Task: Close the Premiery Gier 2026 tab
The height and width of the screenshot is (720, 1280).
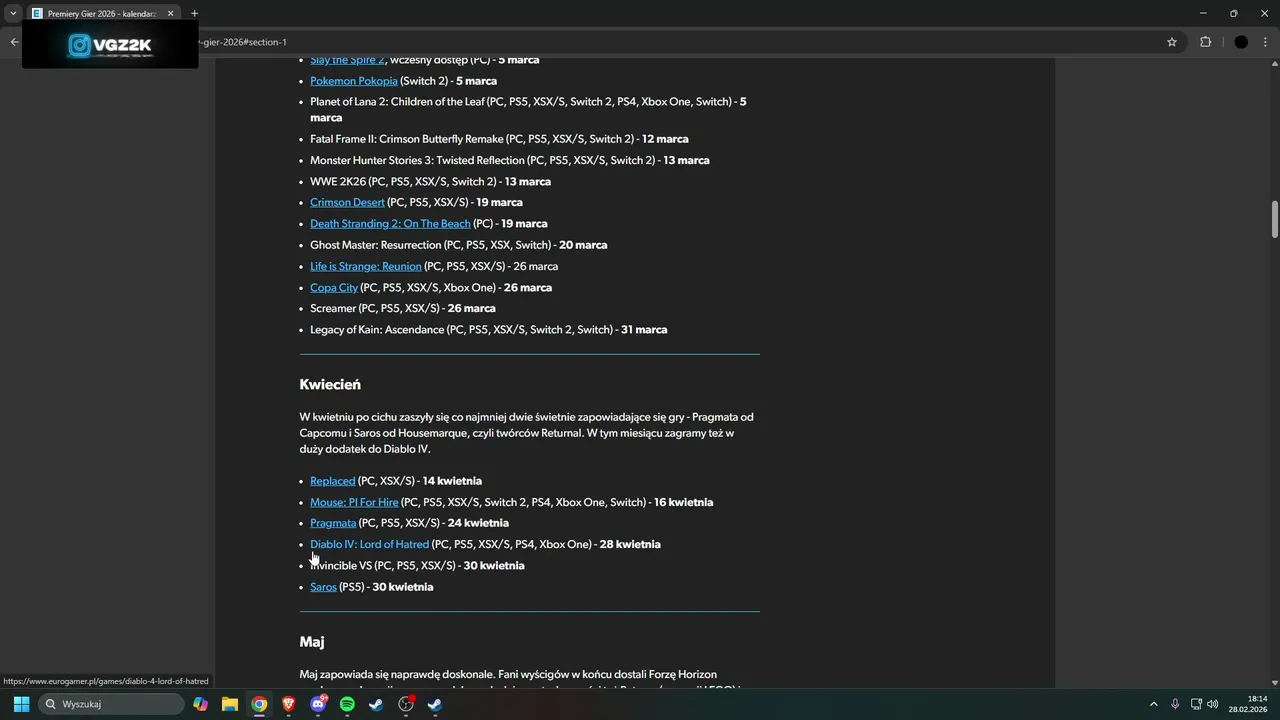Action: (170, 14)
